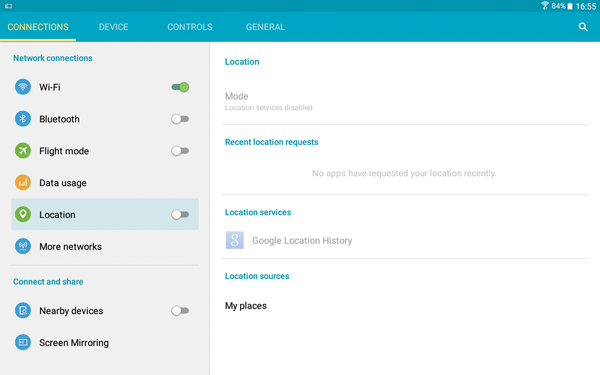Tap the screenshot notification icon

click(x=8, y=6)
